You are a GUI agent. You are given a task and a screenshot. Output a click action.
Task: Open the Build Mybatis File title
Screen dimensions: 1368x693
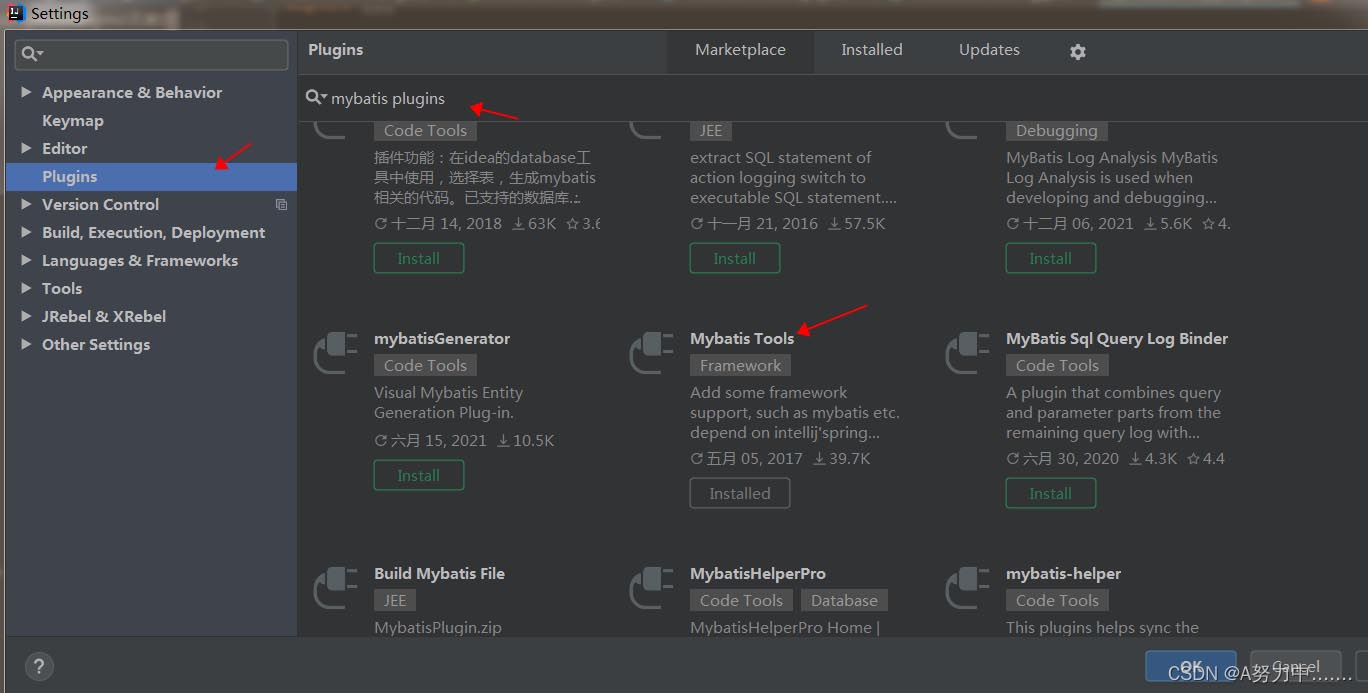click(439, 573)
